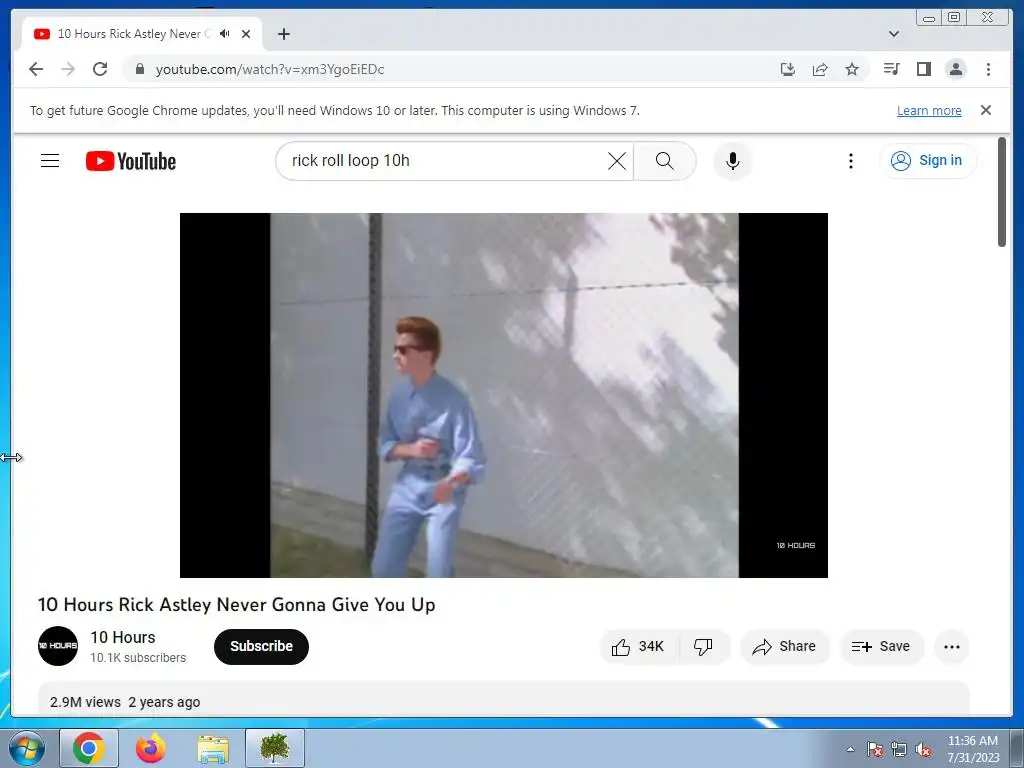Open YouTube settings three-dot menu

[850, 161]
